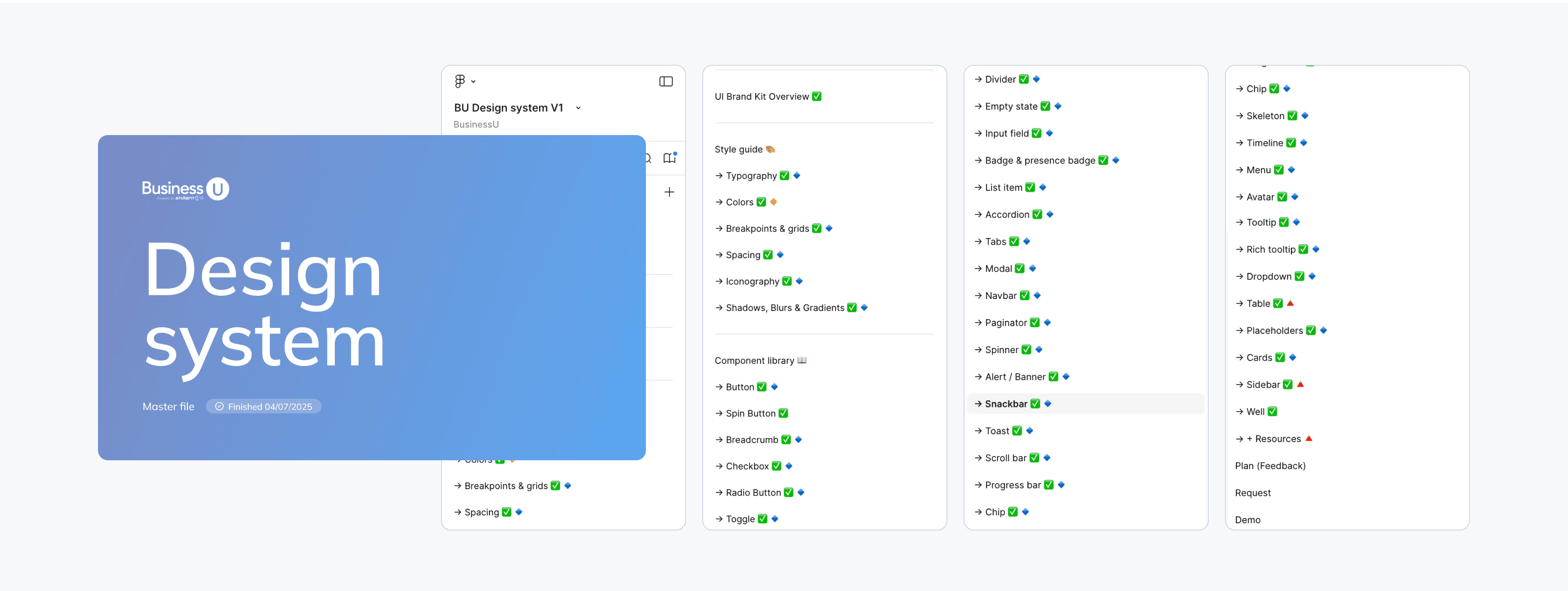Select the Component library section page
The height and width of the screenshot is (591, 1568).
tap(760, 360)
